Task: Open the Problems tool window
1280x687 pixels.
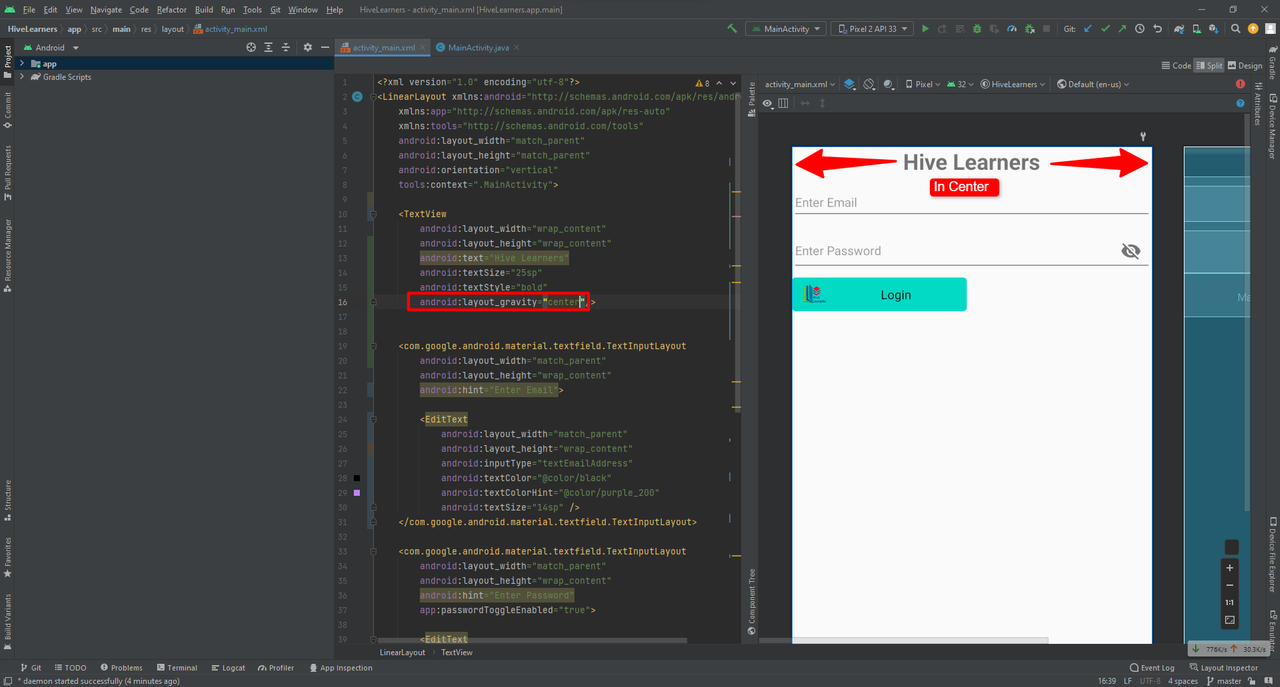Action: [x=121, y=667]
